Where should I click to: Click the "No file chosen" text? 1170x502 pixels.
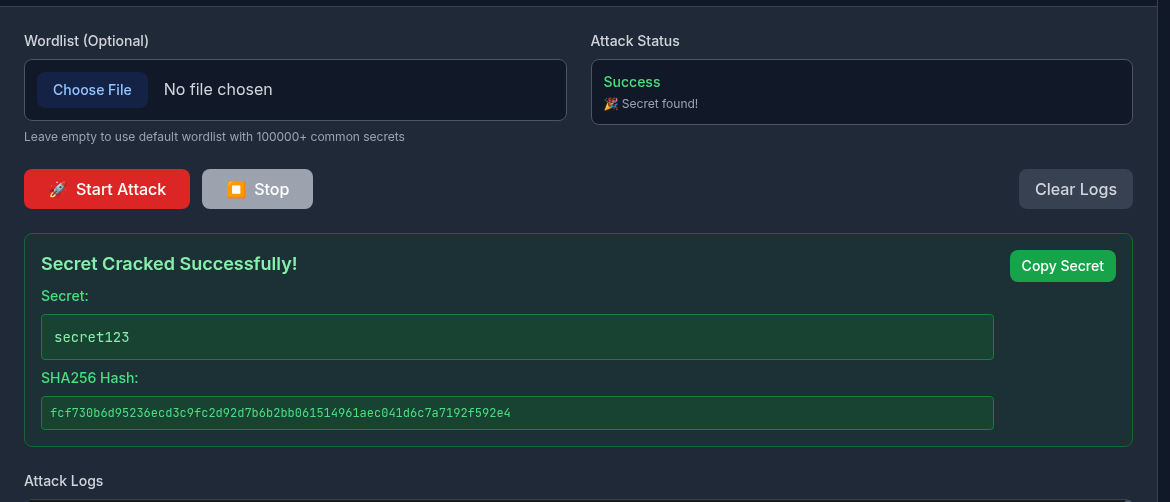point(218,90)
